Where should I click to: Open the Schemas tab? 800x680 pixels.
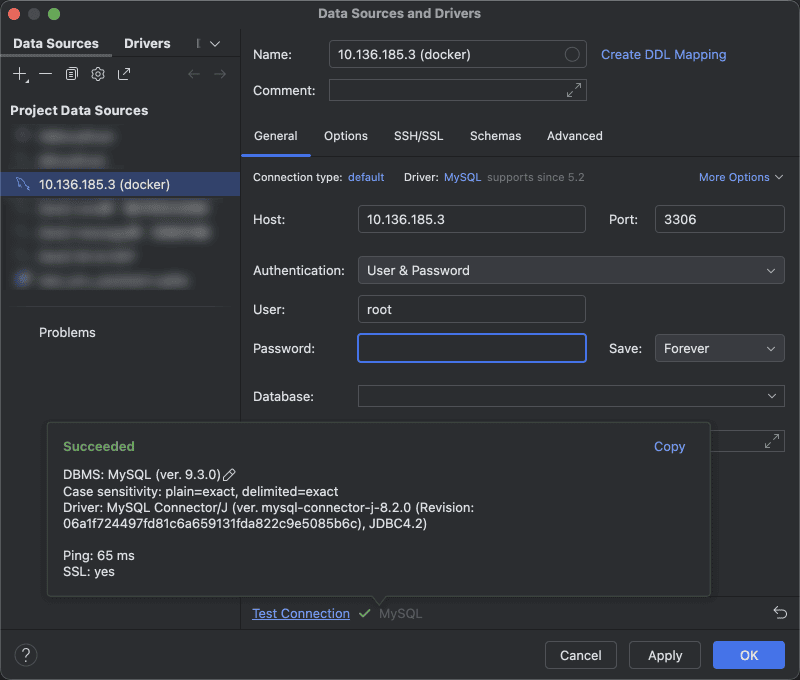click(495, 136)
